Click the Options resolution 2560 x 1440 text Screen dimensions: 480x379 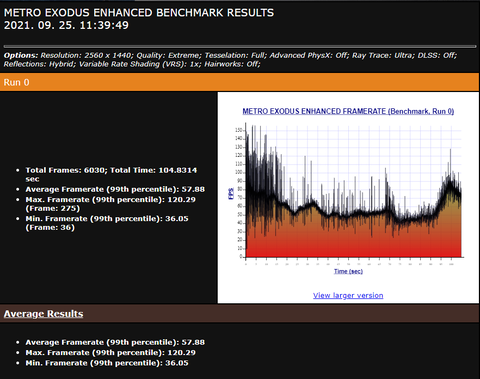[x=86, y=55]
